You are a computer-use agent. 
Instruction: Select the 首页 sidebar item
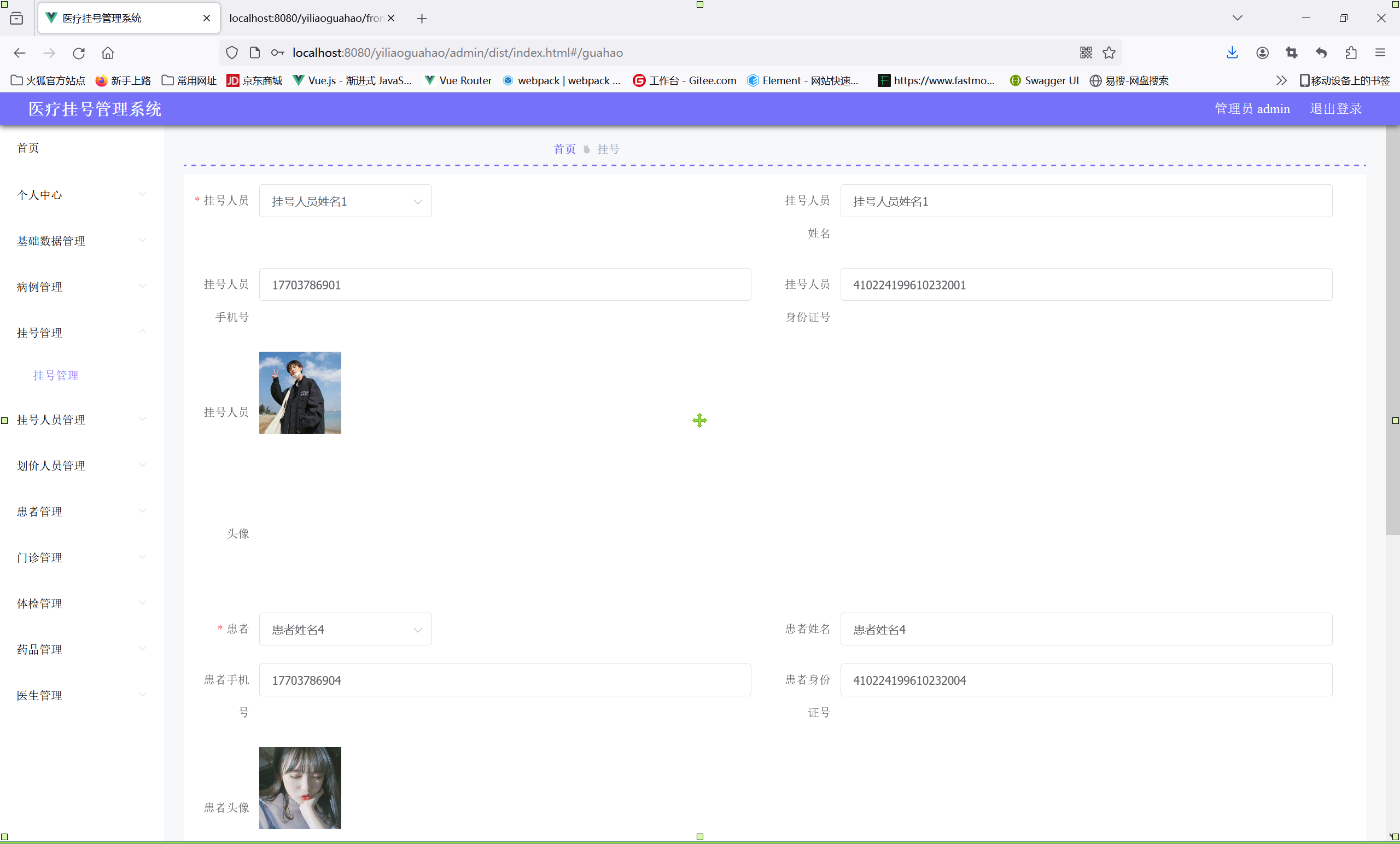[28, 148]
